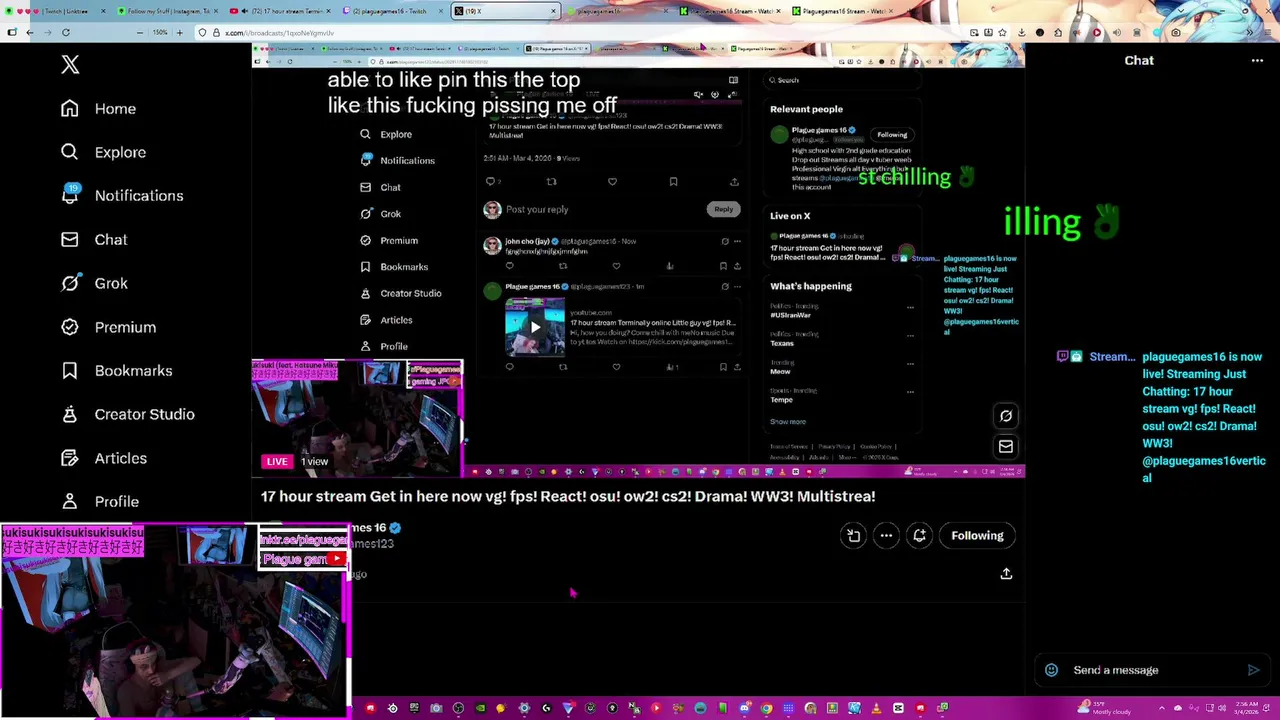This screenshot has height=720, width=1280.
Task: Go to Home in X sidebar
Action: point(98,108)
